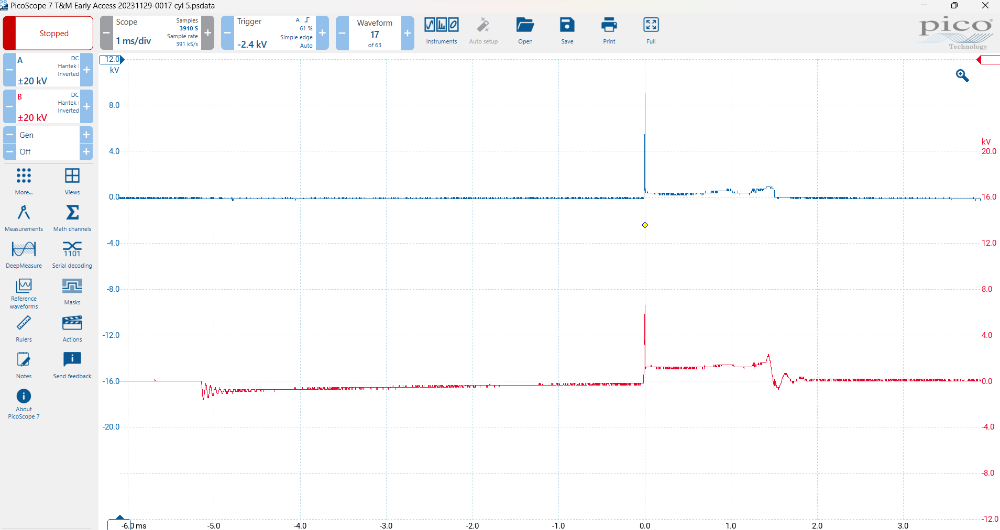The width and height of the screenshot is (1000, 530).
Task: Click the yellow trigger marker diamond
Action: 645,225
